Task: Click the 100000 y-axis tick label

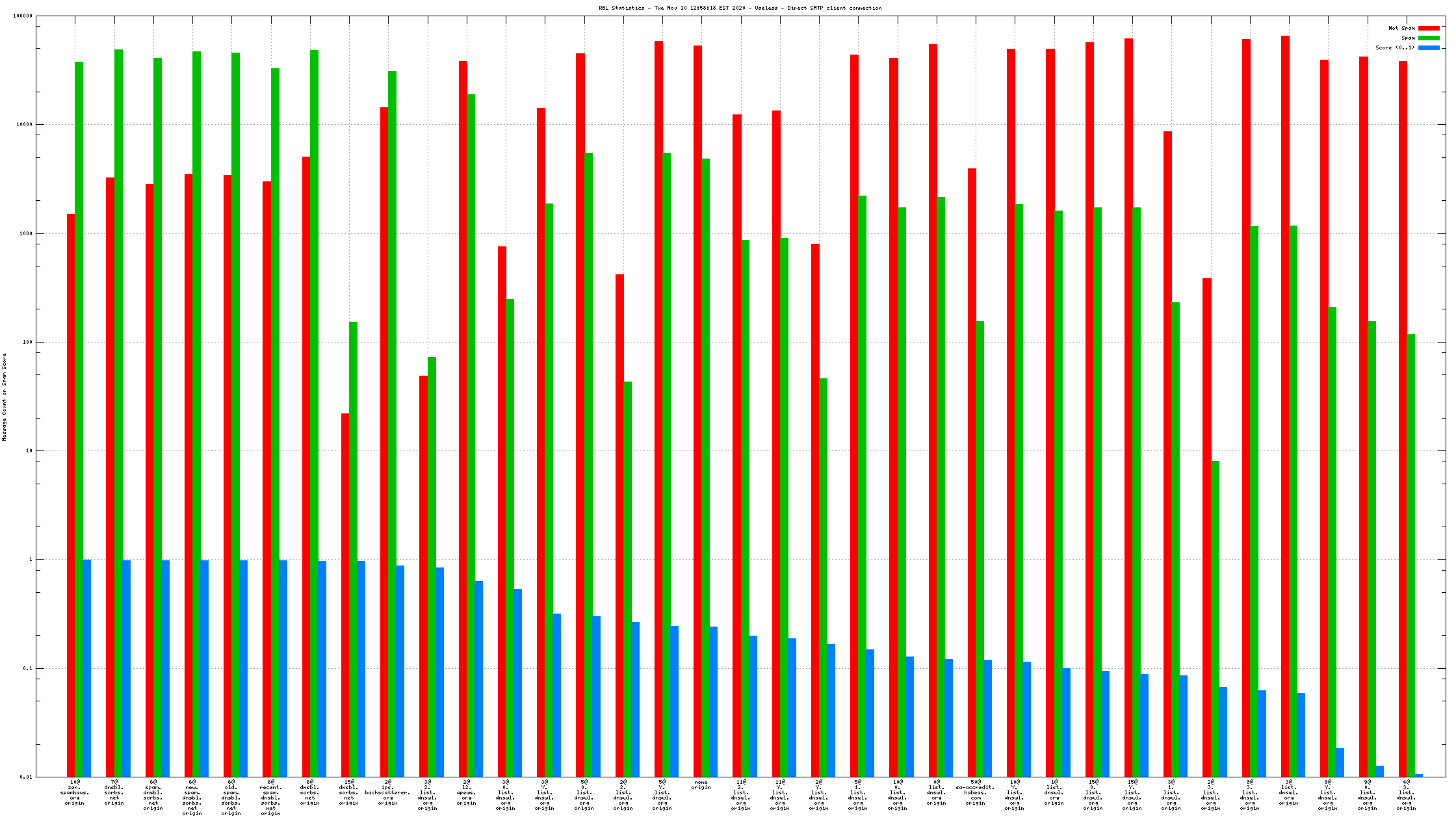Action: click(x=23, y=16)
